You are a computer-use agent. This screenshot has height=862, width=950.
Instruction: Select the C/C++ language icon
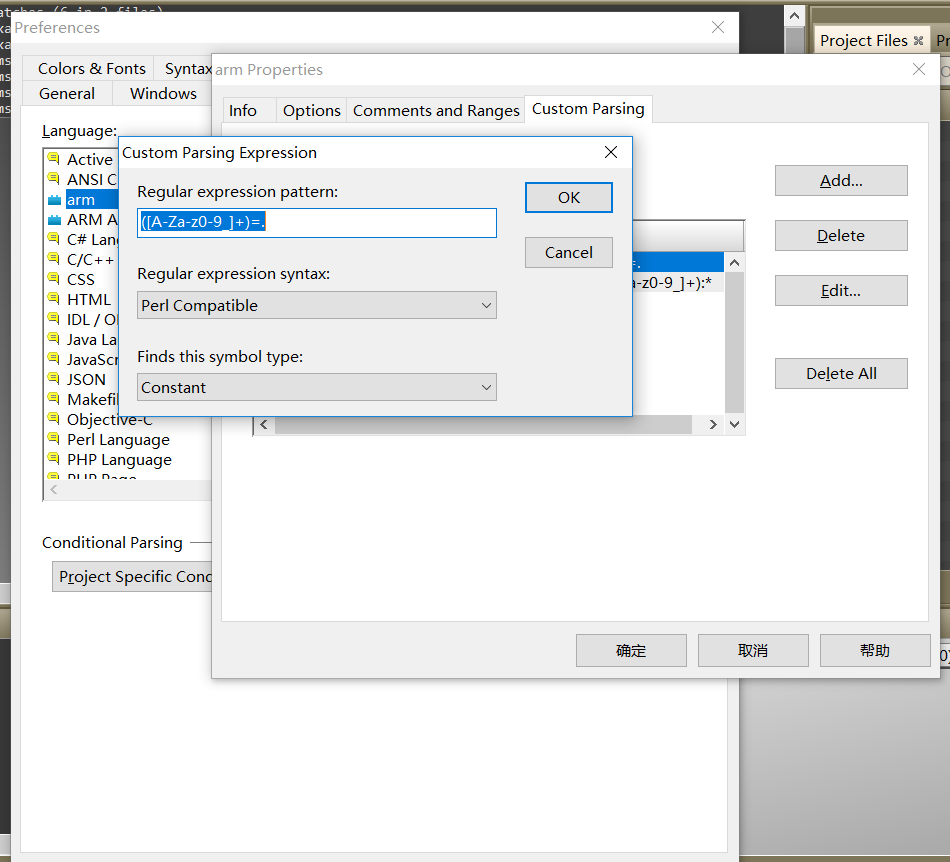pyautogui.click(x=53, y=259)
